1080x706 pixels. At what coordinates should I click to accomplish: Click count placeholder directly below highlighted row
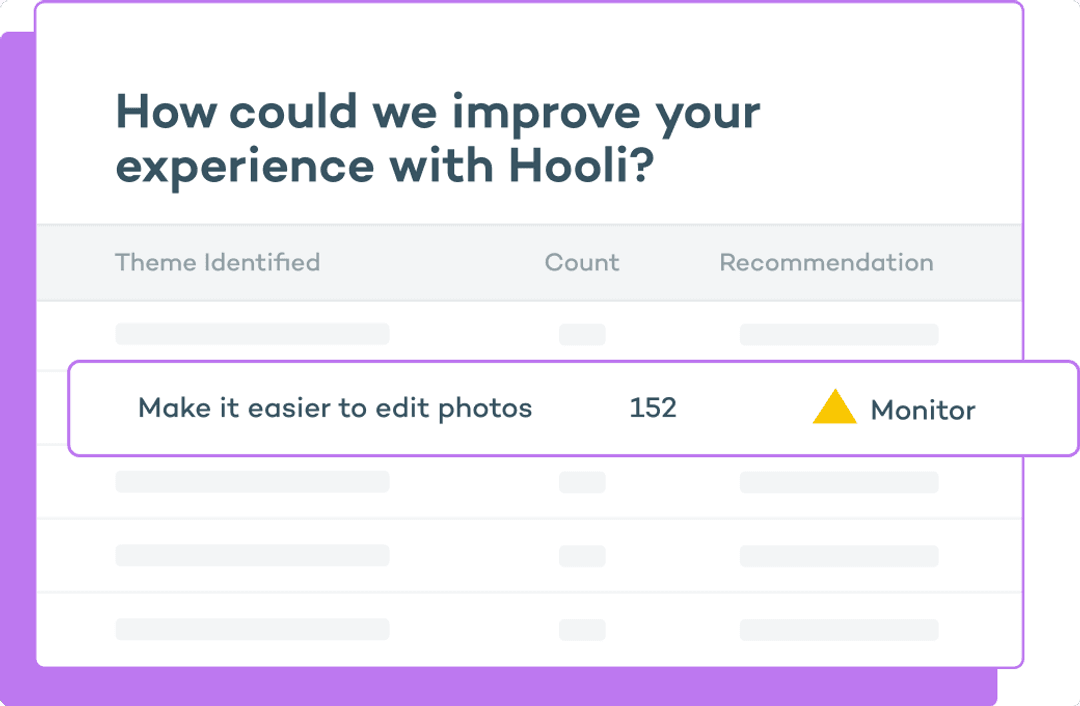582,481
